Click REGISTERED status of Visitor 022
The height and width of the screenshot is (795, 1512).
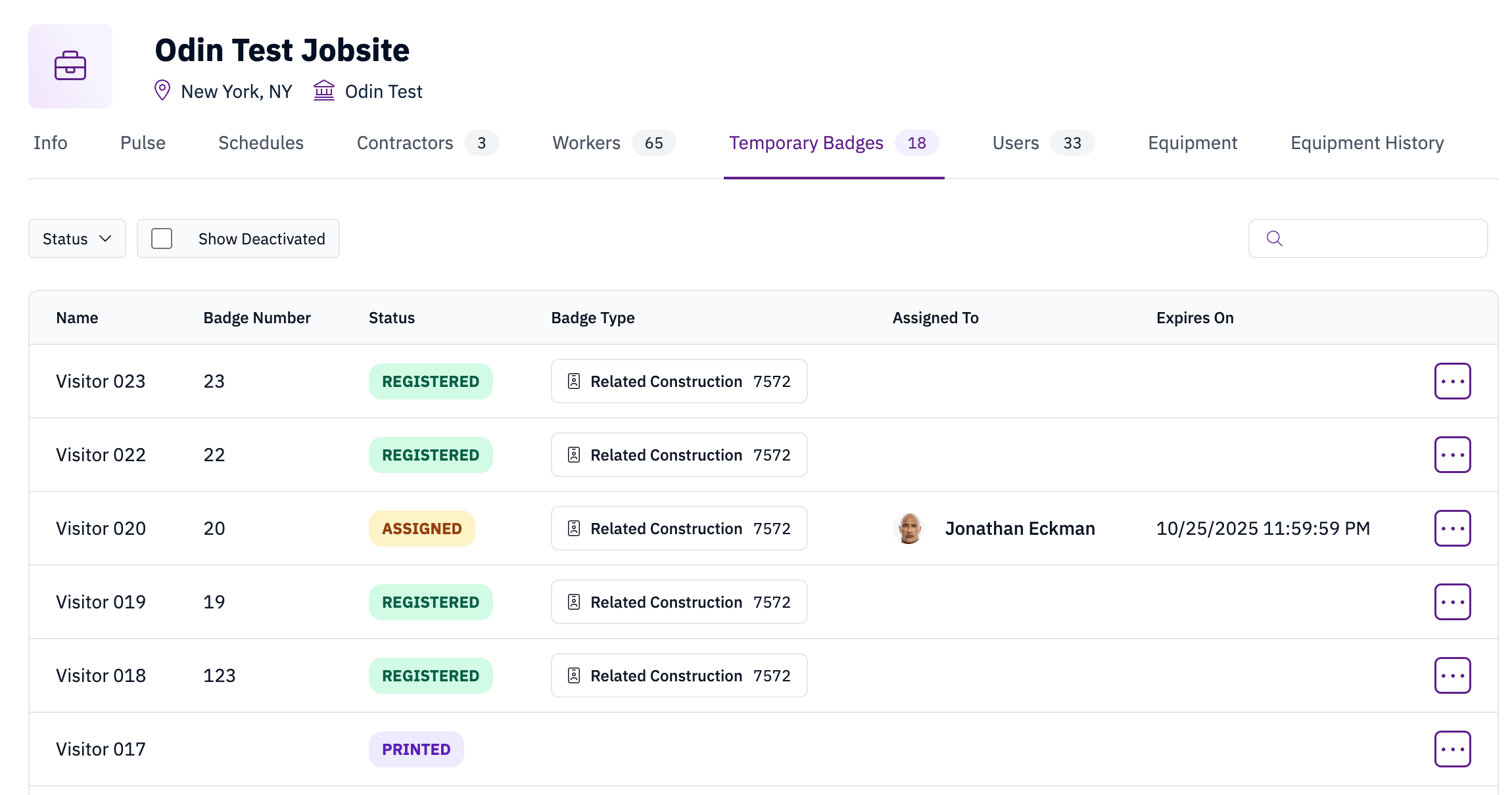431,455
